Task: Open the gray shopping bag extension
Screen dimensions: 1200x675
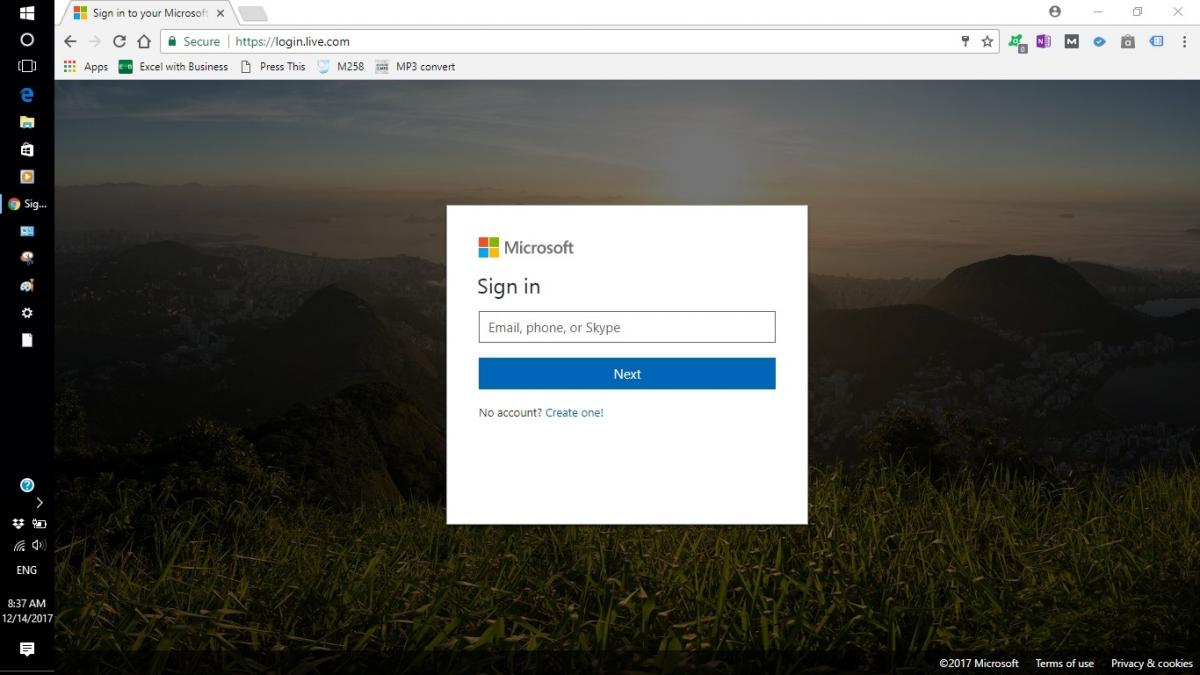Action: 1127,41
